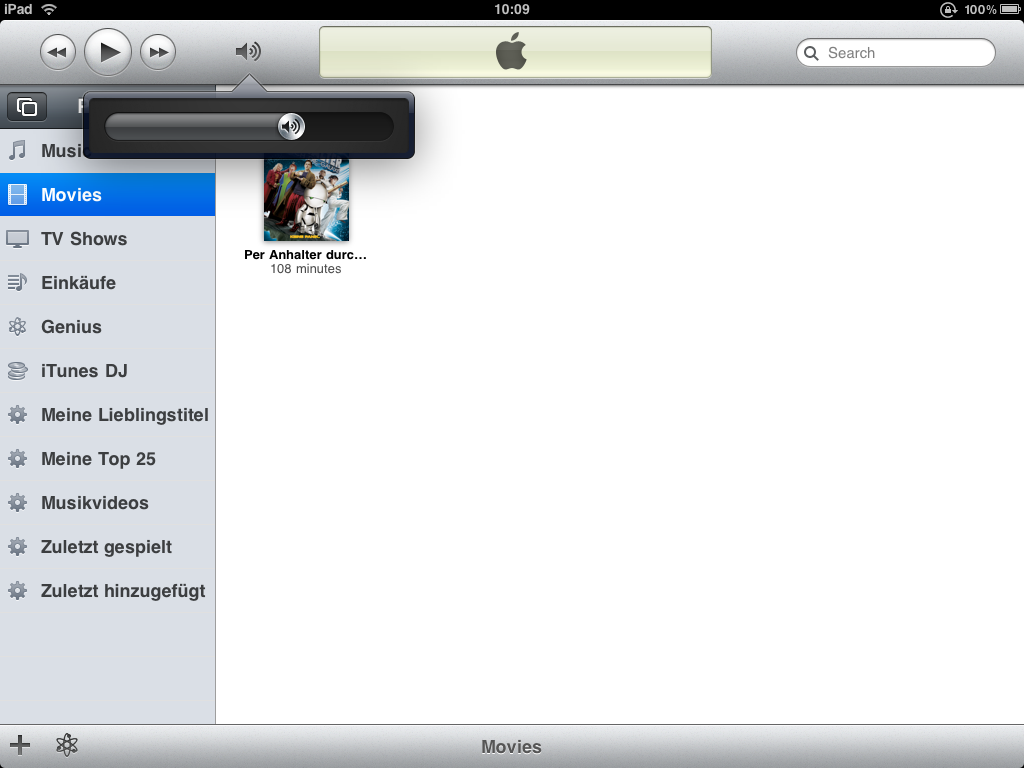Open the TV Shows playlist
This screenshot has width=1024, height=768.
click(x=107, y=239)
